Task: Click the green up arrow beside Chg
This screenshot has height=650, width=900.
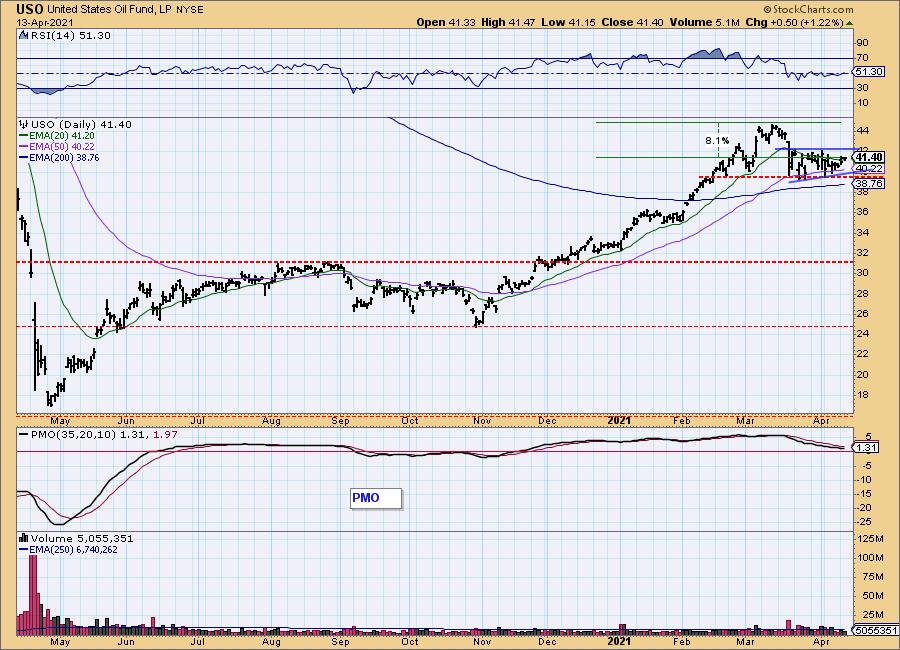Action: (x=850, y=23)
